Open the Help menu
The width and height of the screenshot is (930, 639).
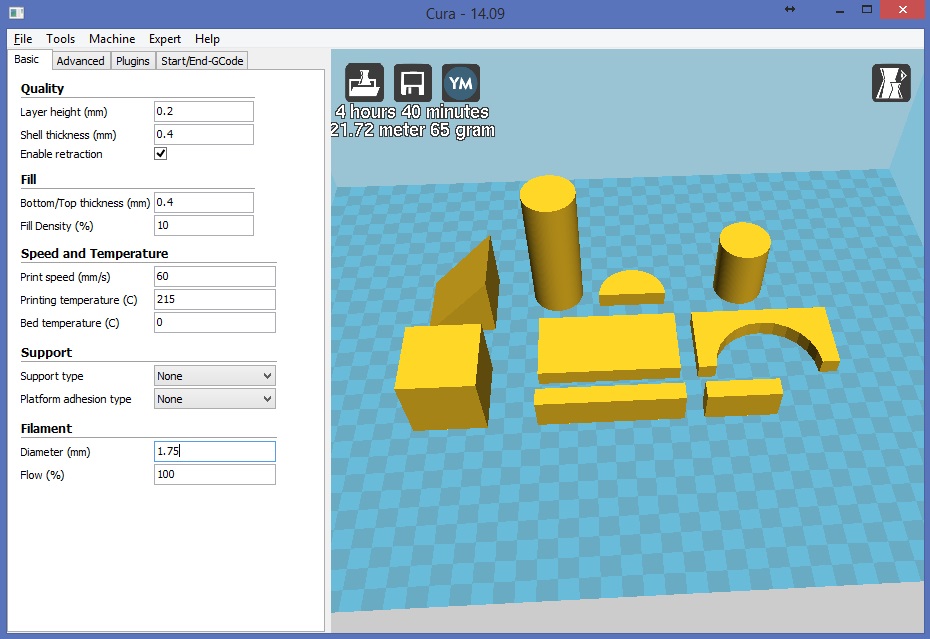point(207,39)
